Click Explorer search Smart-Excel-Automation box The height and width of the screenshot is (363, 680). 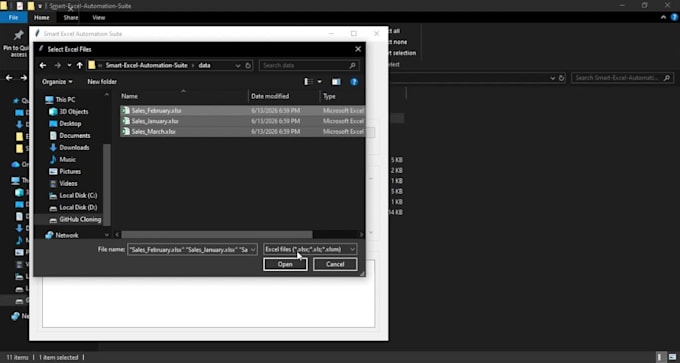click(622, 78)
